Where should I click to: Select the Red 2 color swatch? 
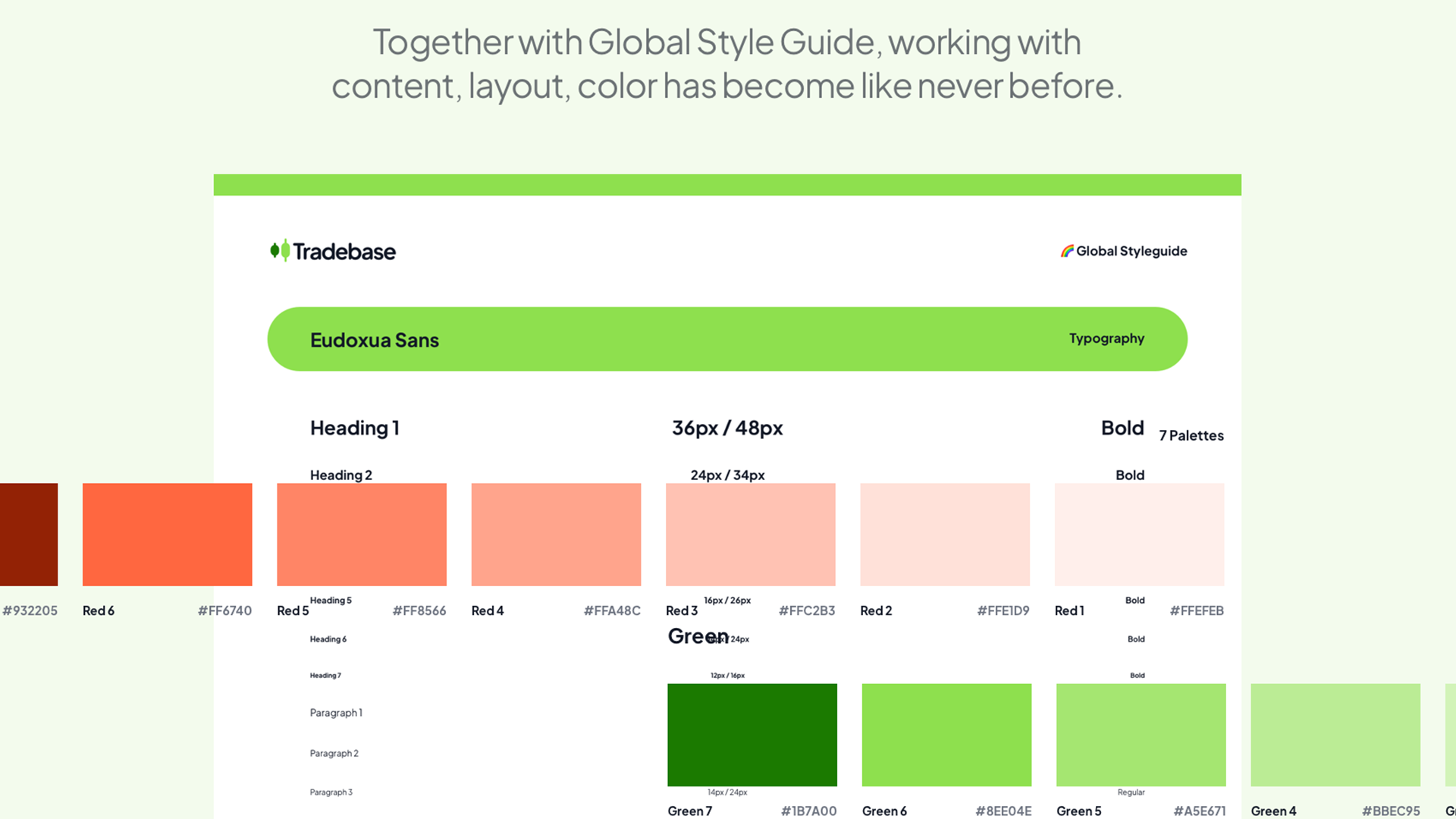point(945,535)
